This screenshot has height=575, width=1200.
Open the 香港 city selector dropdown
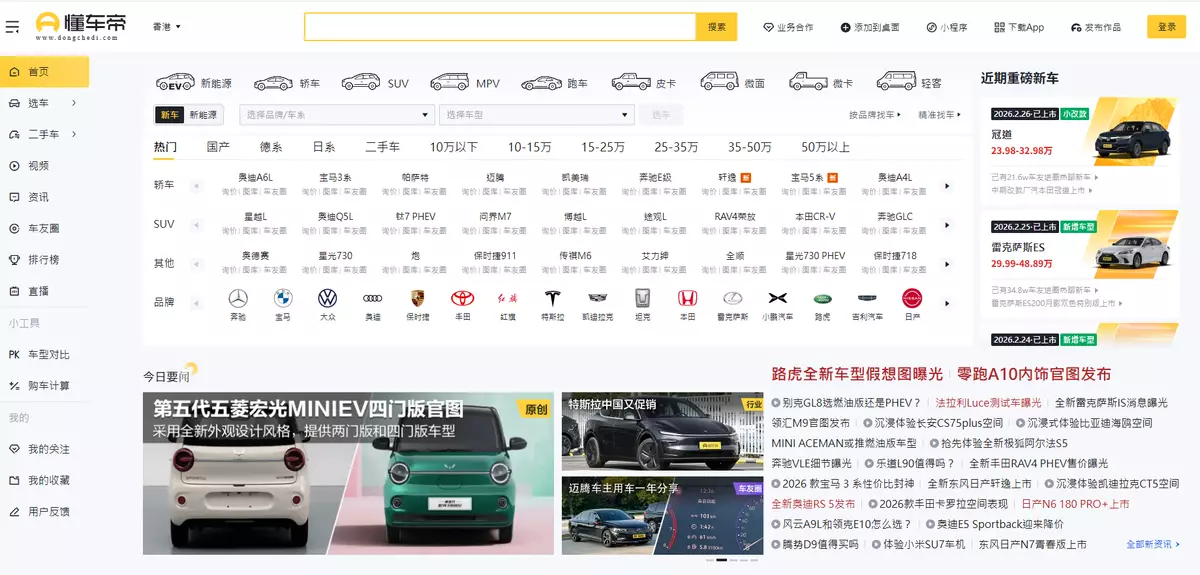166,27
